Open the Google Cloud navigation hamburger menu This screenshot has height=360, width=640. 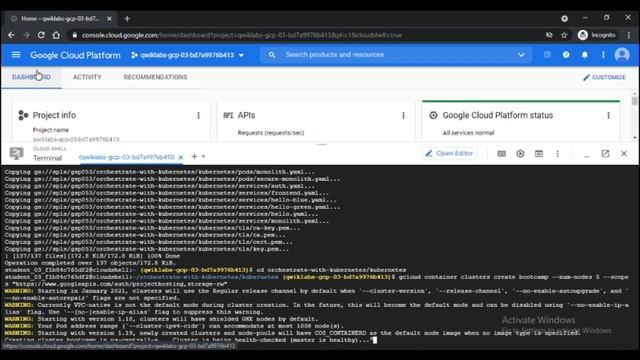pos(16,55)
